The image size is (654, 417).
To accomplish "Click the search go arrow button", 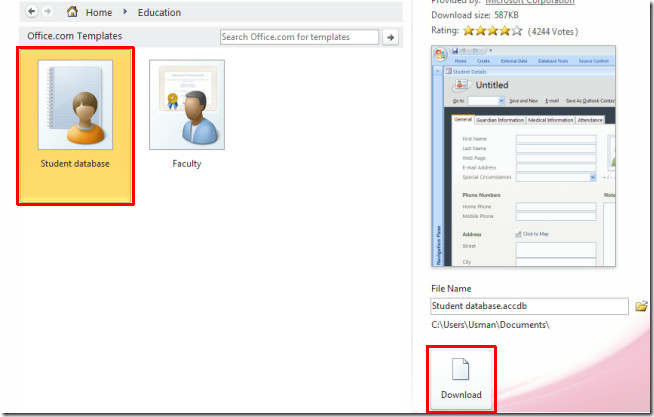I will [390, 37].
